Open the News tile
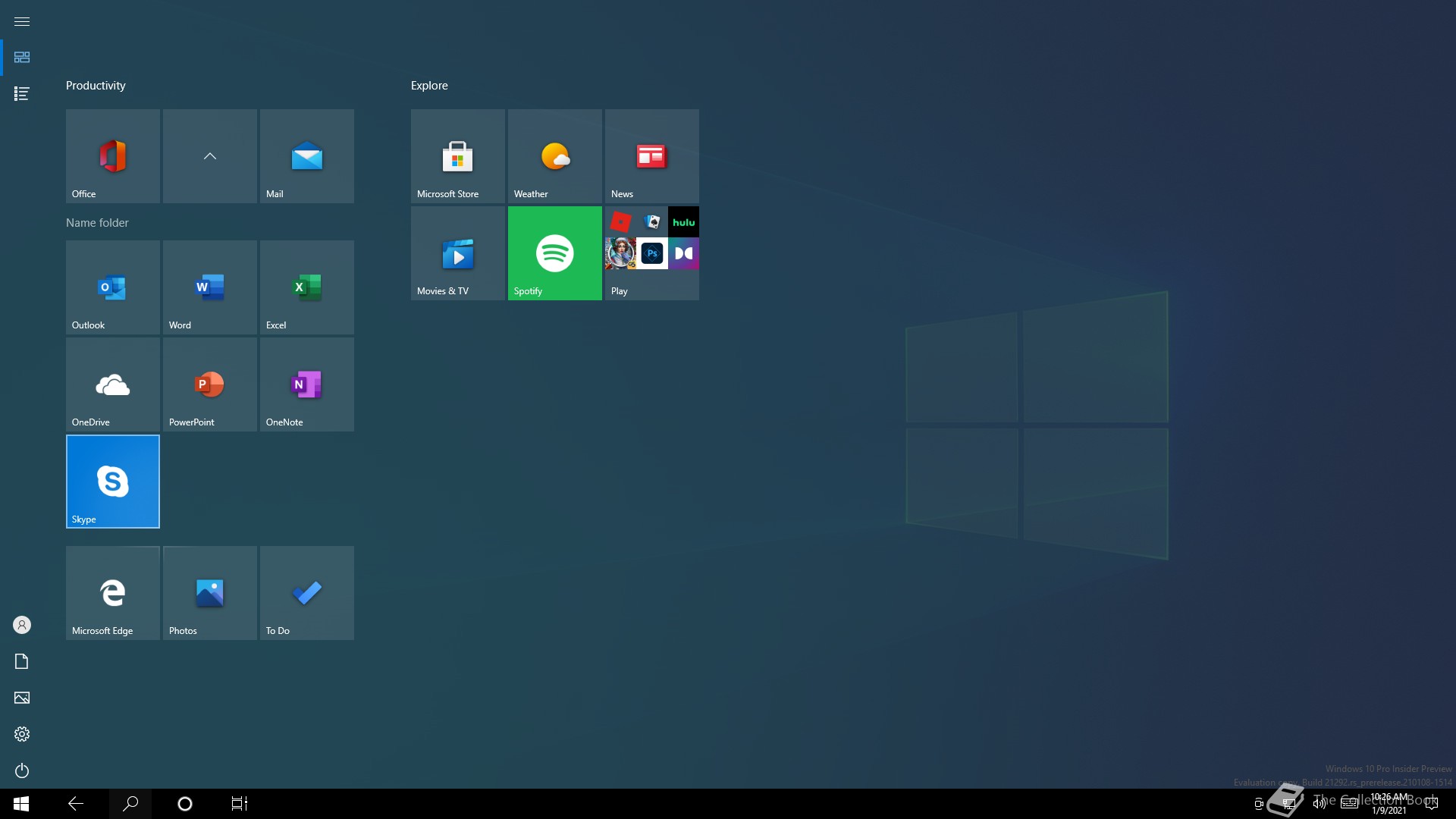 pos(651,155)
